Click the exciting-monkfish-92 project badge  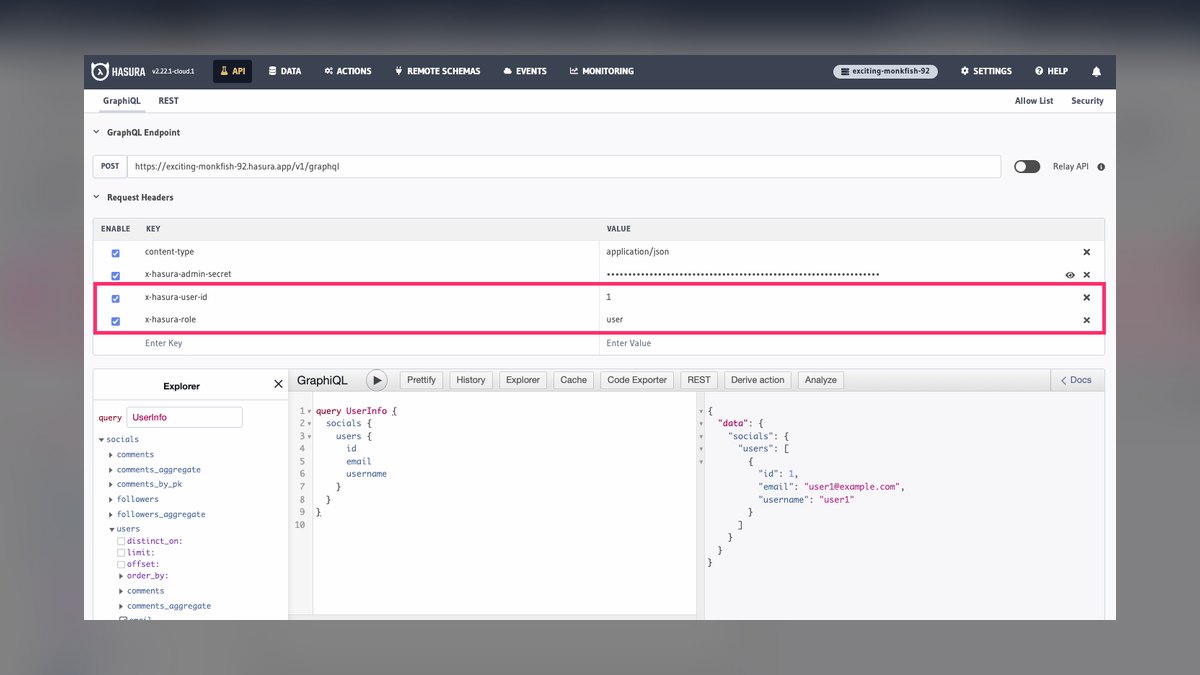(885, 71)
